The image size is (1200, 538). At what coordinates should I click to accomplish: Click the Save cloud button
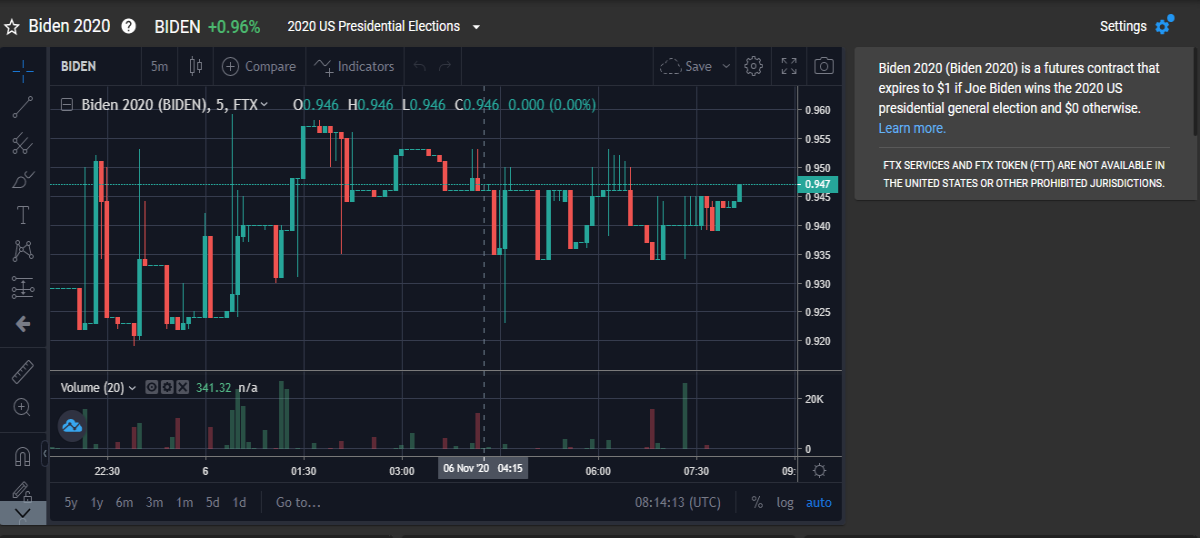pyautogui.click(x=687, y=66)
